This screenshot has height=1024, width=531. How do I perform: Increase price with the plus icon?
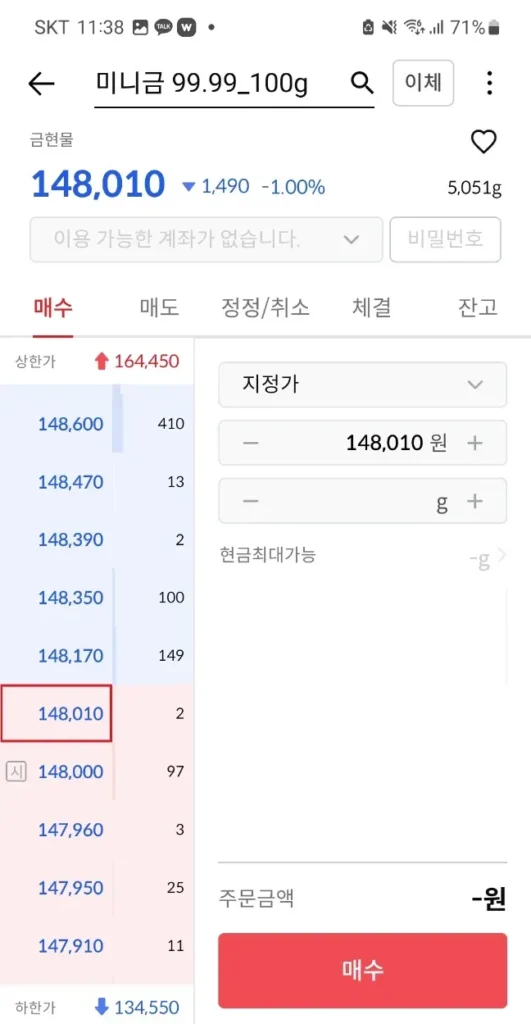475,443
